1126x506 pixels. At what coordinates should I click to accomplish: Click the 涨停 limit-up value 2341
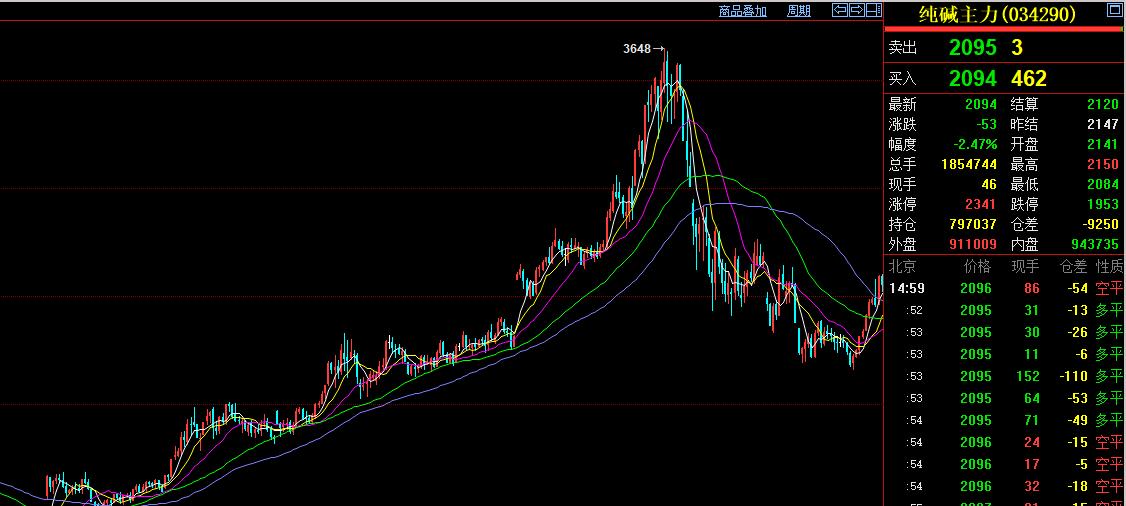[x=981, y=204]
